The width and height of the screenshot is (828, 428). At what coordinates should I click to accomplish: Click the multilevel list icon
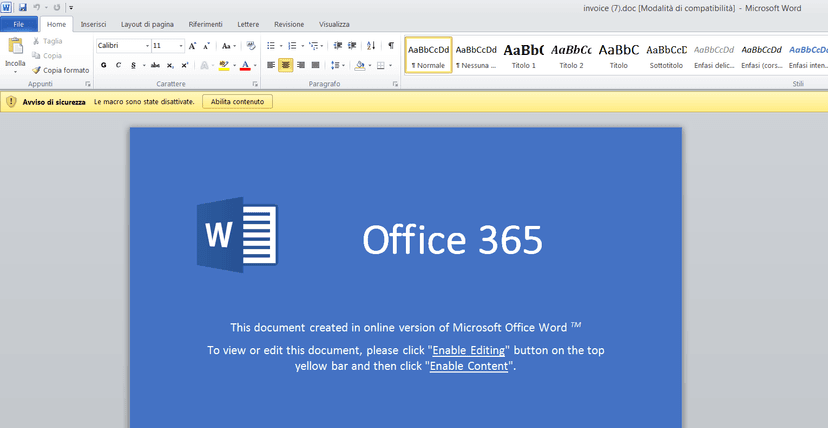[314, 46]
